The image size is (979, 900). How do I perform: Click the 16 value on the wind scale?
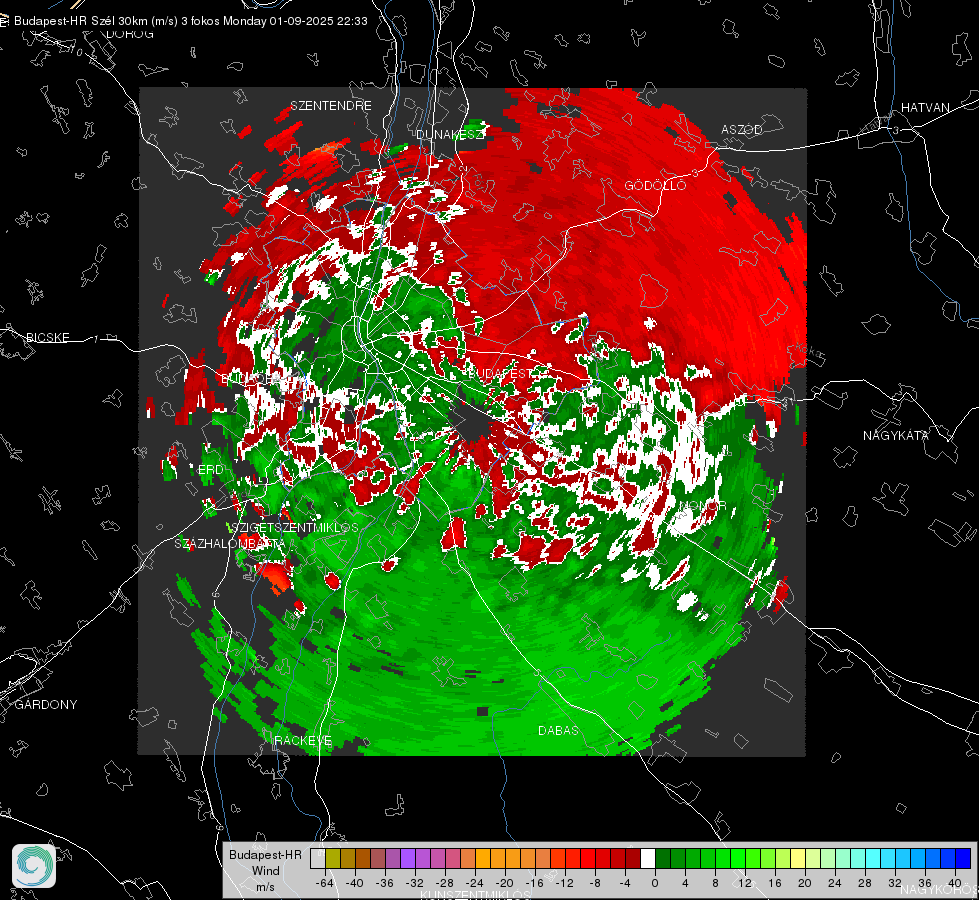[775, 883]
